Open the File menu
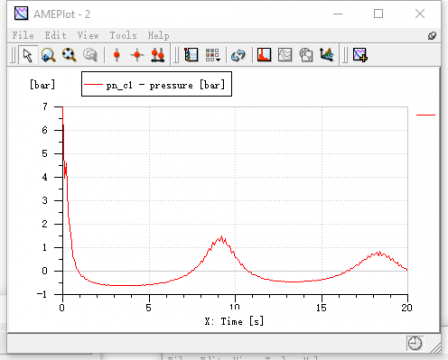 click(23, 35)
